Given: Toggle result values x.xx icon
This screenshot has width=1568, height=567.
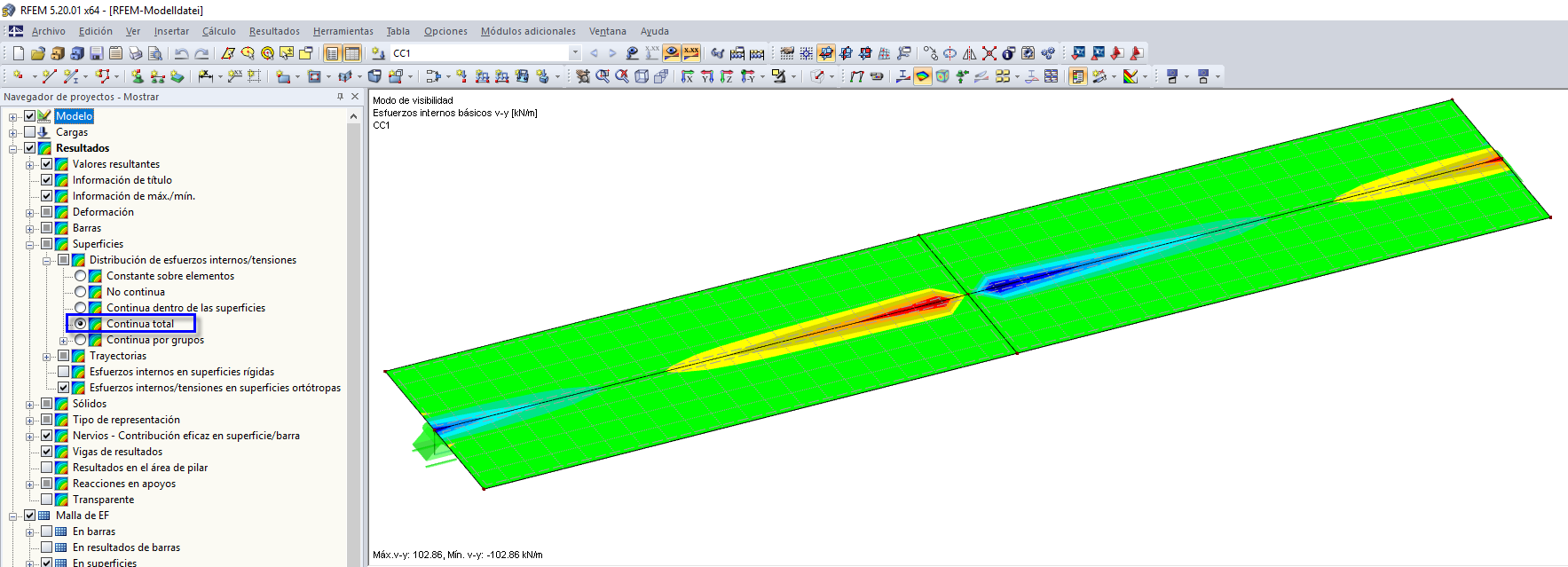Looking at the screenshot, I should point(691,53).
